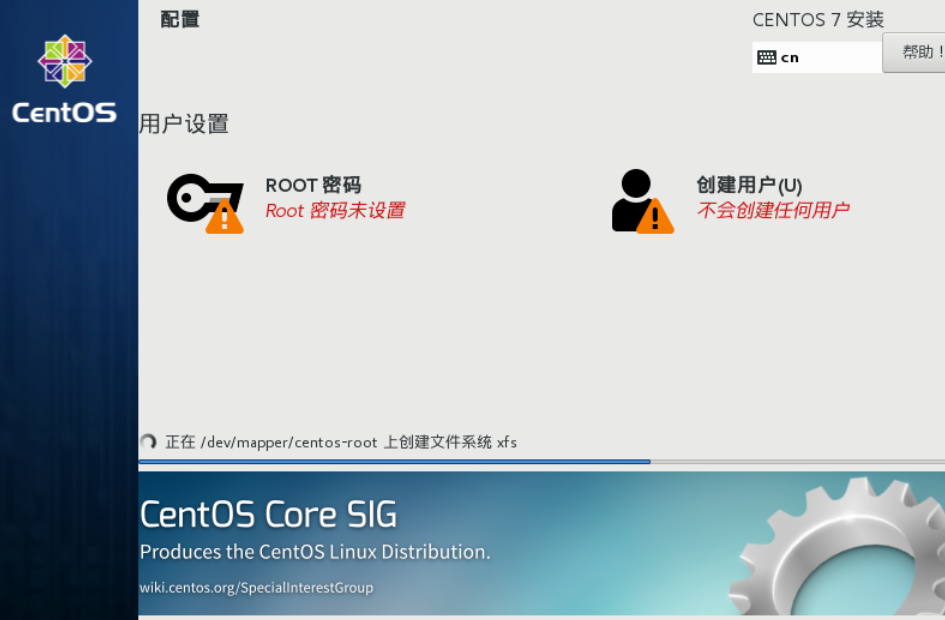Select the cn keyboard layout indicator
The image size is (945, 620).
(790, 58)
